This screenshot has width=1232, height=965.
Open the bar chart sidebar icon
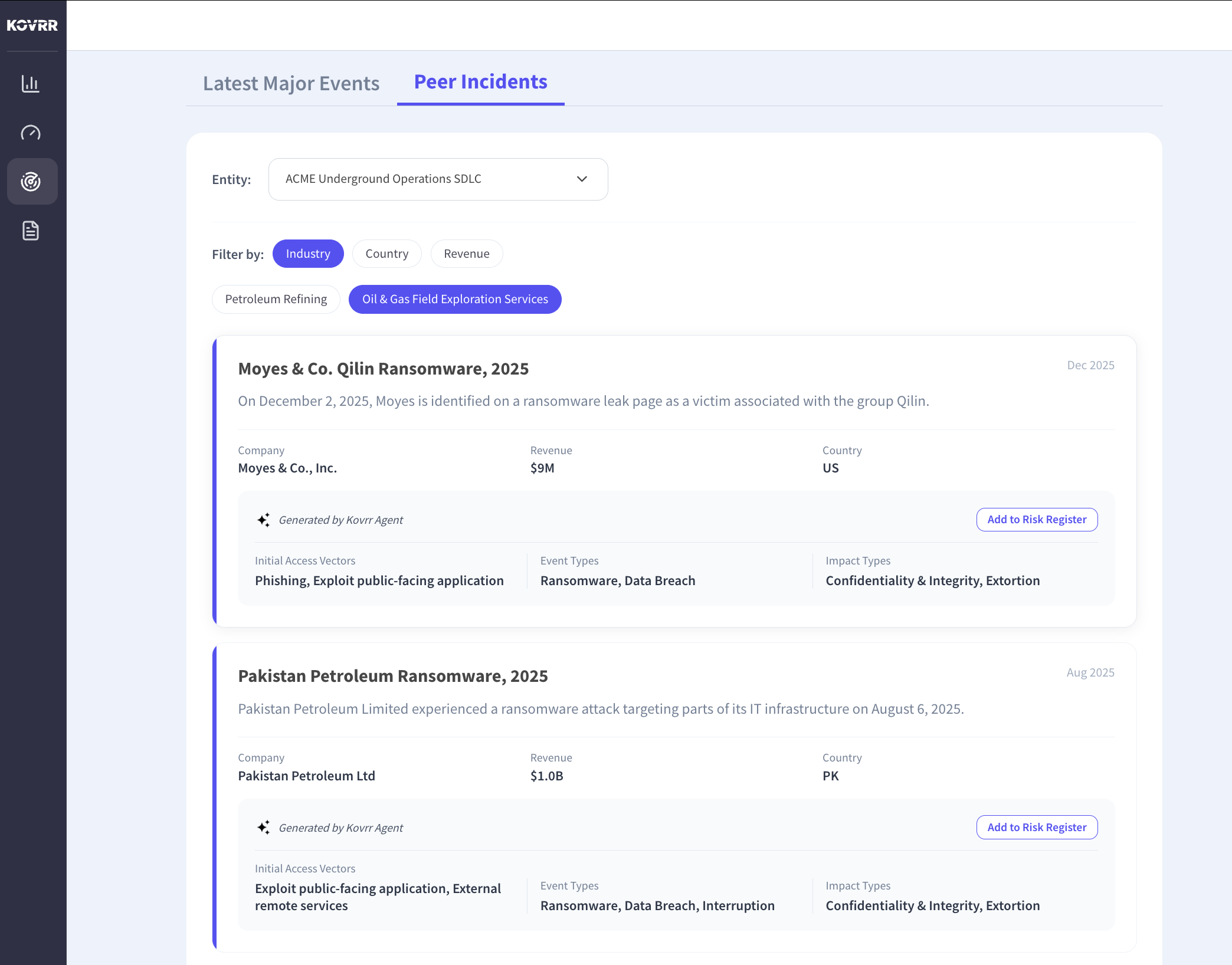[x=31, y=84]
